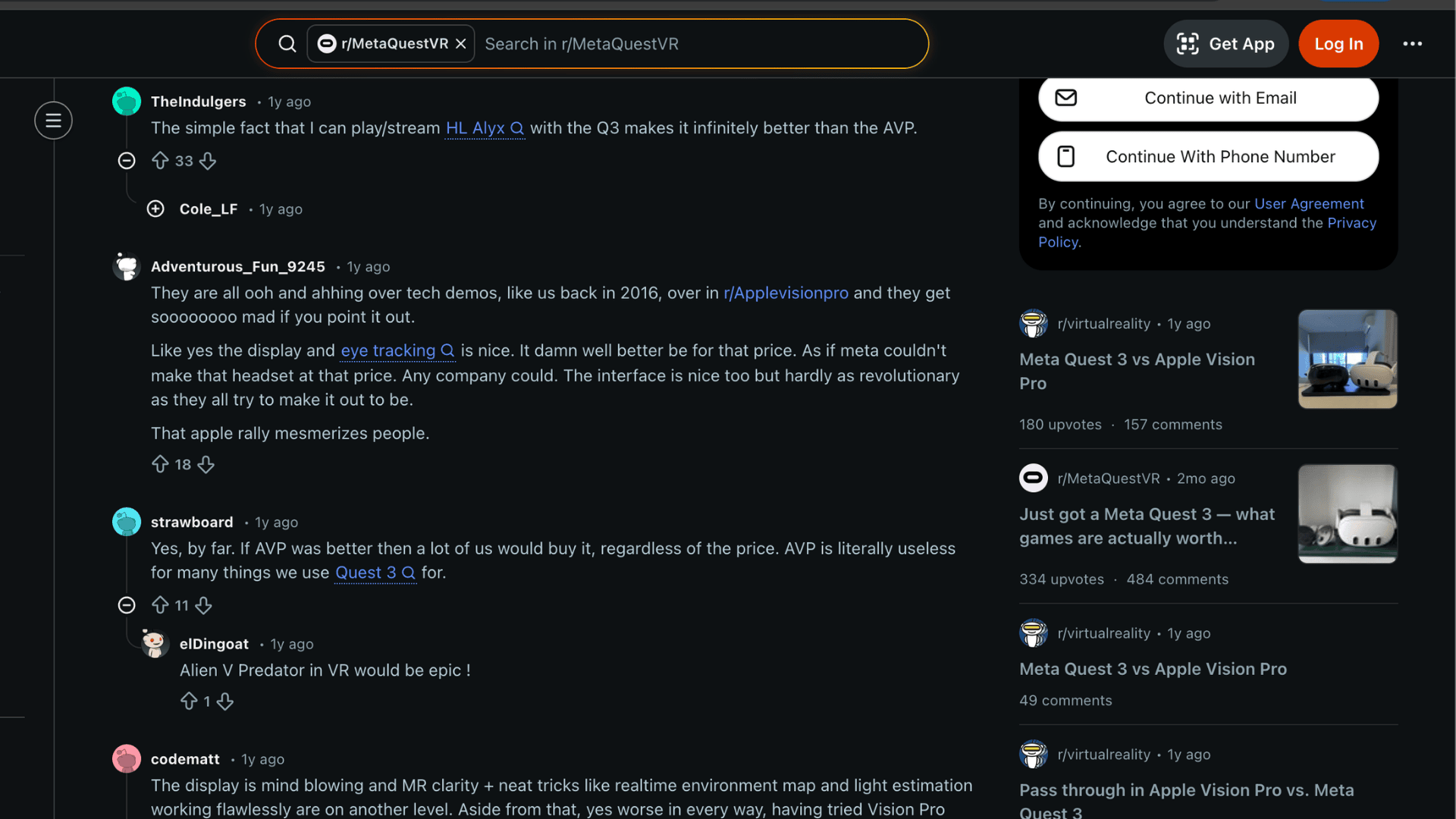
Task: Upvote elDingoat's Alien V Predator comment
Action: pos(190,701)
